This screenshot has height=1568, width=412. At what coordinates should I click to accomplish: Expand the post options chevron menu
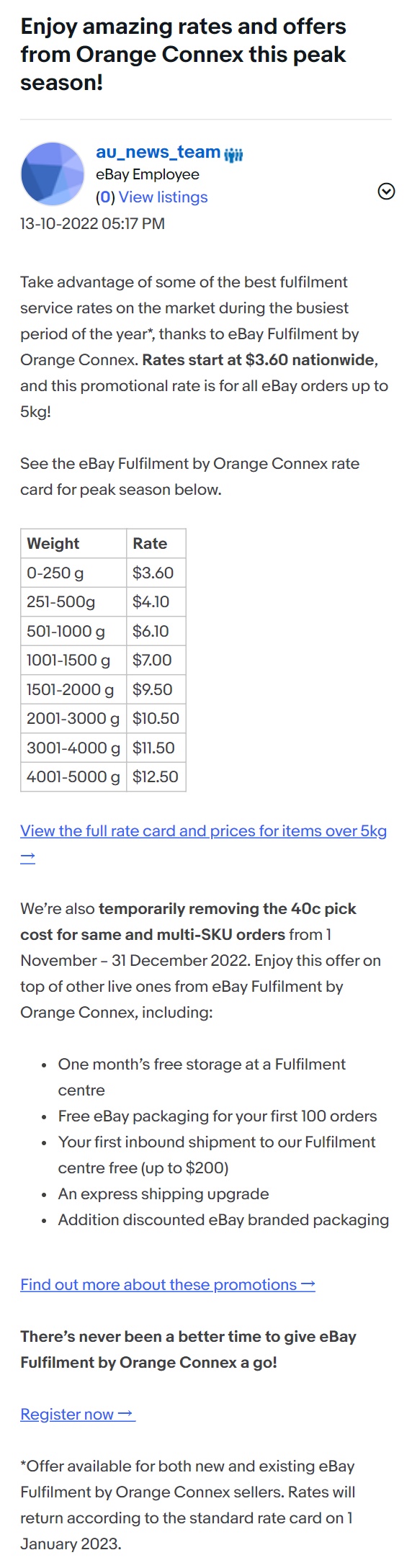coord(387,191)
